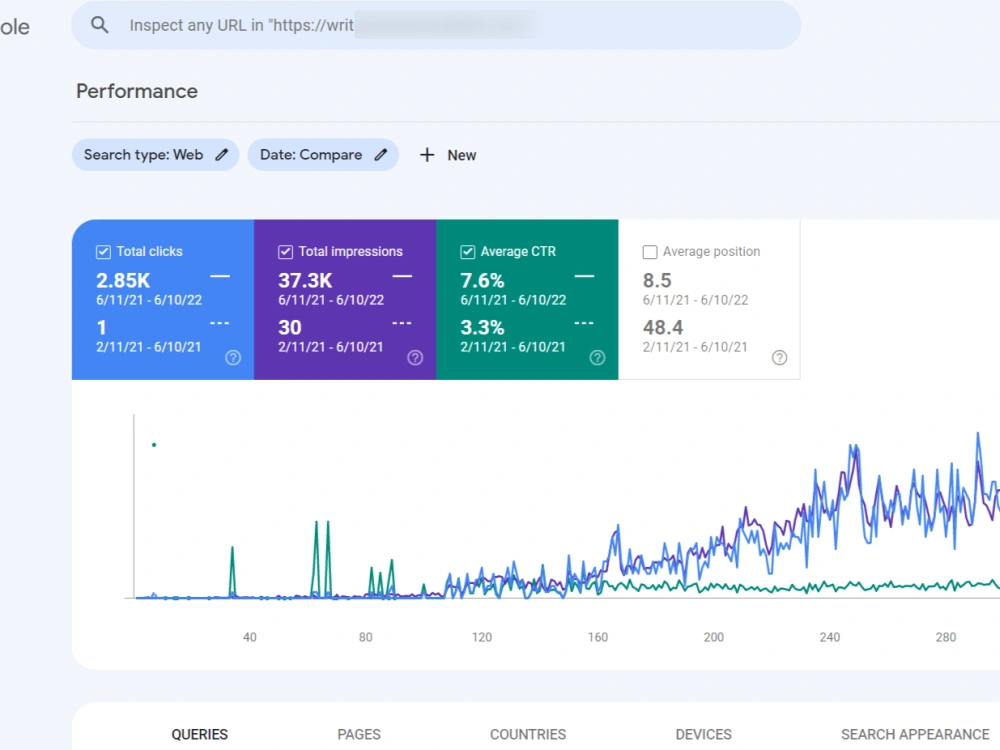Click the 2.85K total clicks value

(123, 281)
